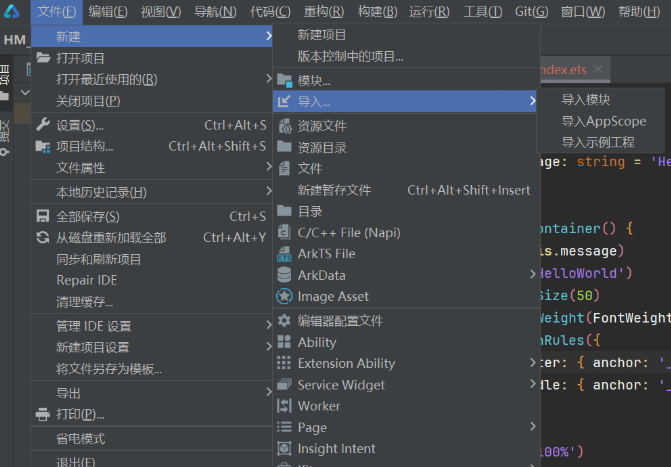Click the module icon beside 模块...
The width and height of the screenshot is (671, 467).
pos(285,80)
